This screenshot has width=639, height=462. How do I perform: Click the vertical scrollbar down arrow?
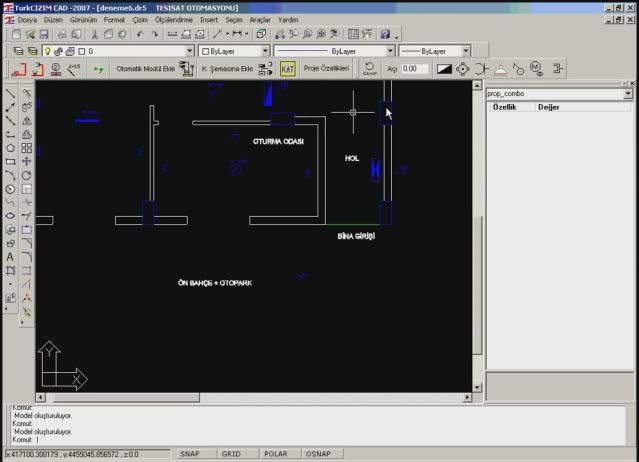tap(476, 388)
